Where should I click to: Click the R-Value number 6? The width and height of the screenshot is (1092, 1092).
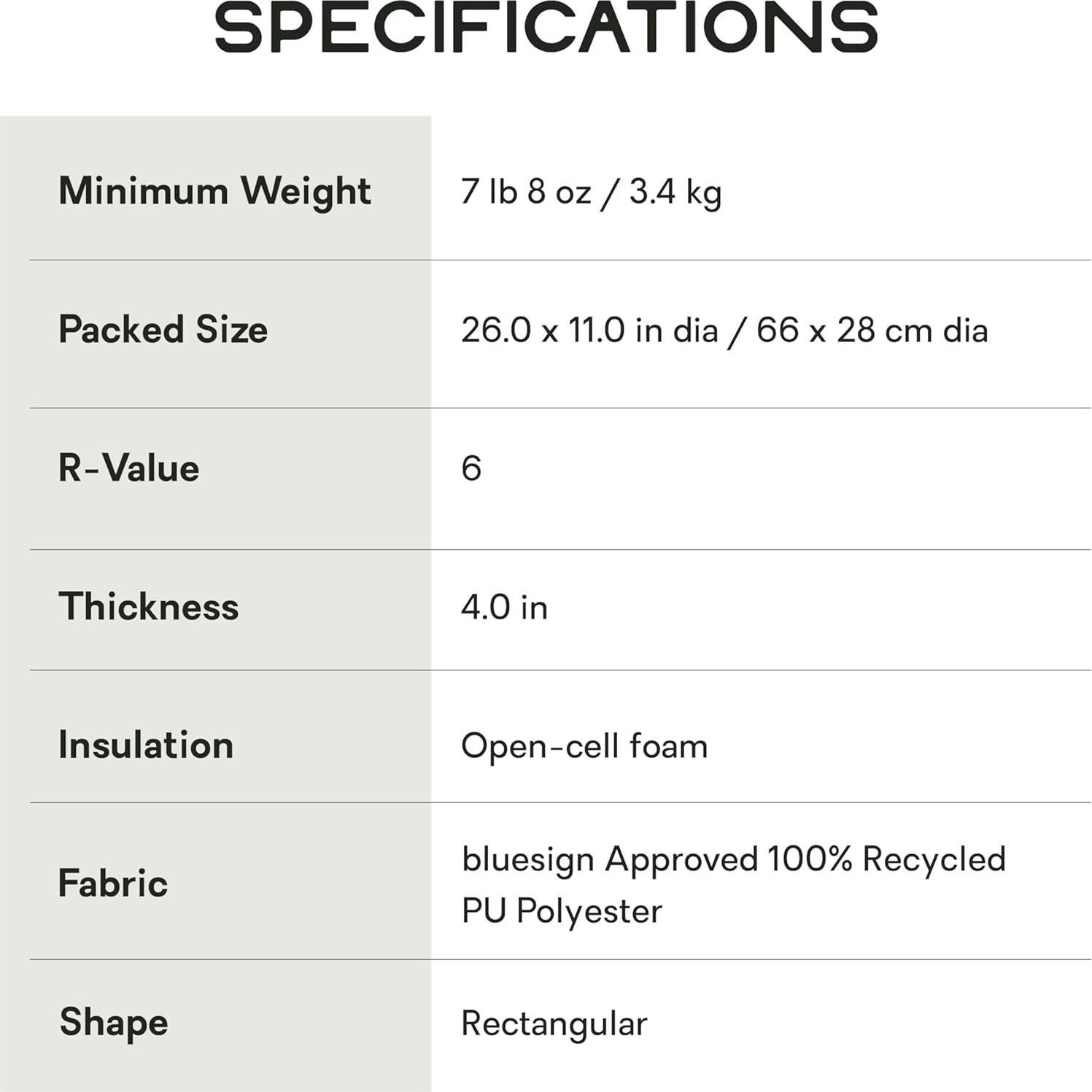(471, 468)
